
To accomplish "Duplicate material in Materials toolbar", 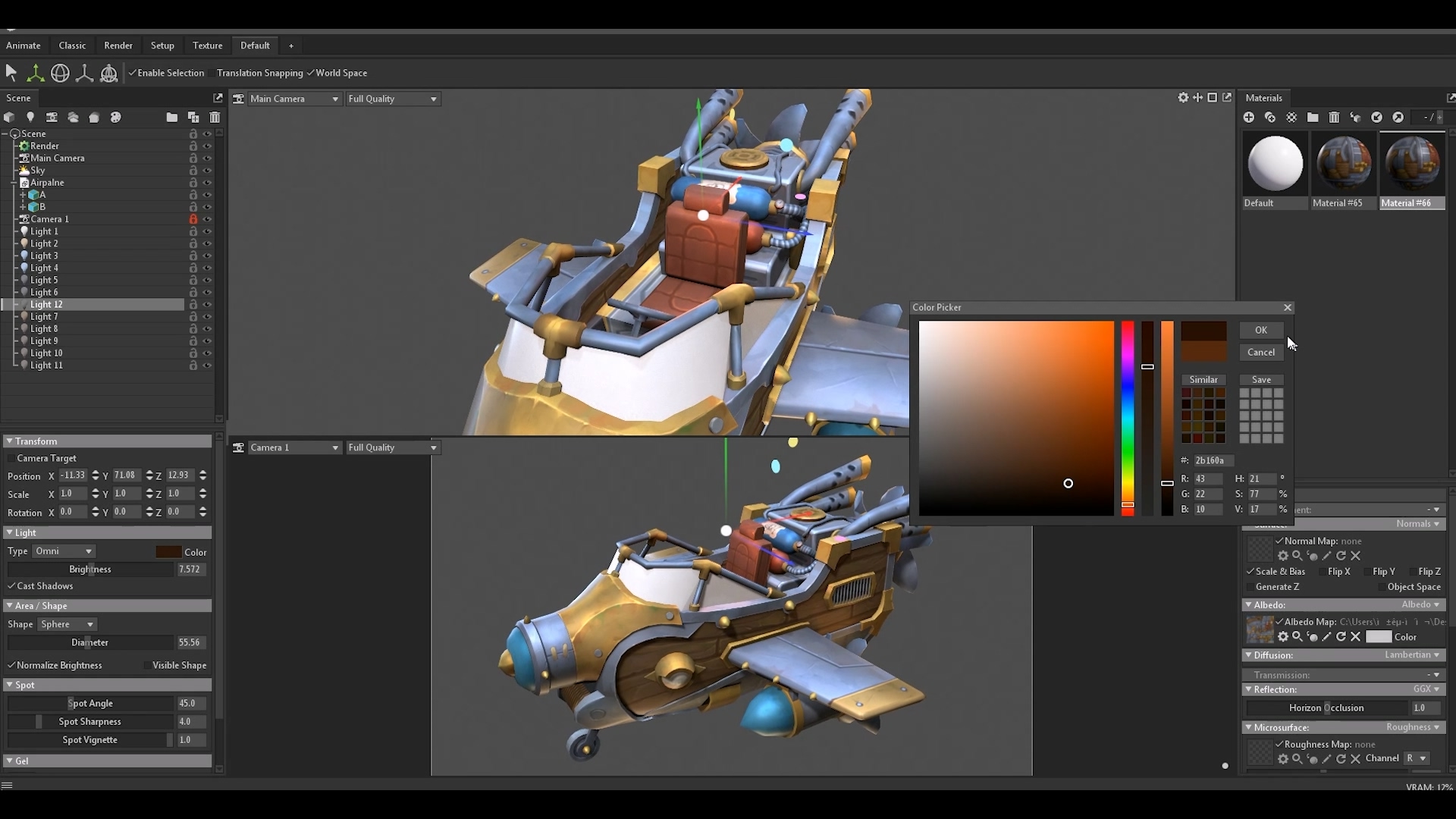I will pyautogui.click(x=1270, y=118).
